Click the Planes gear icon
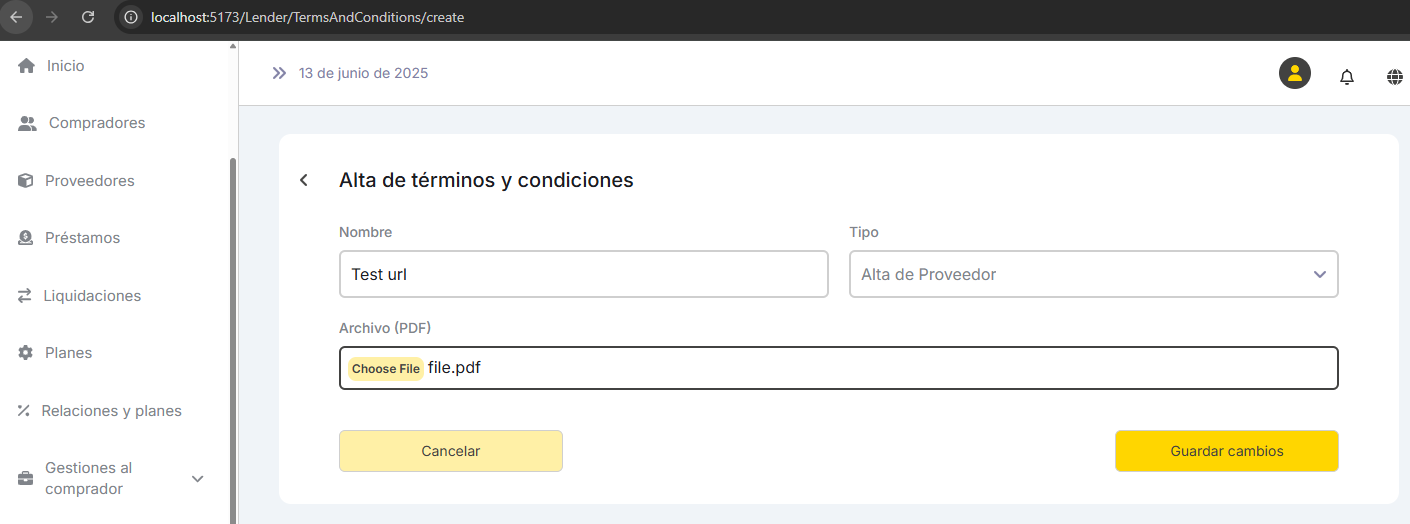 (26, 353)
